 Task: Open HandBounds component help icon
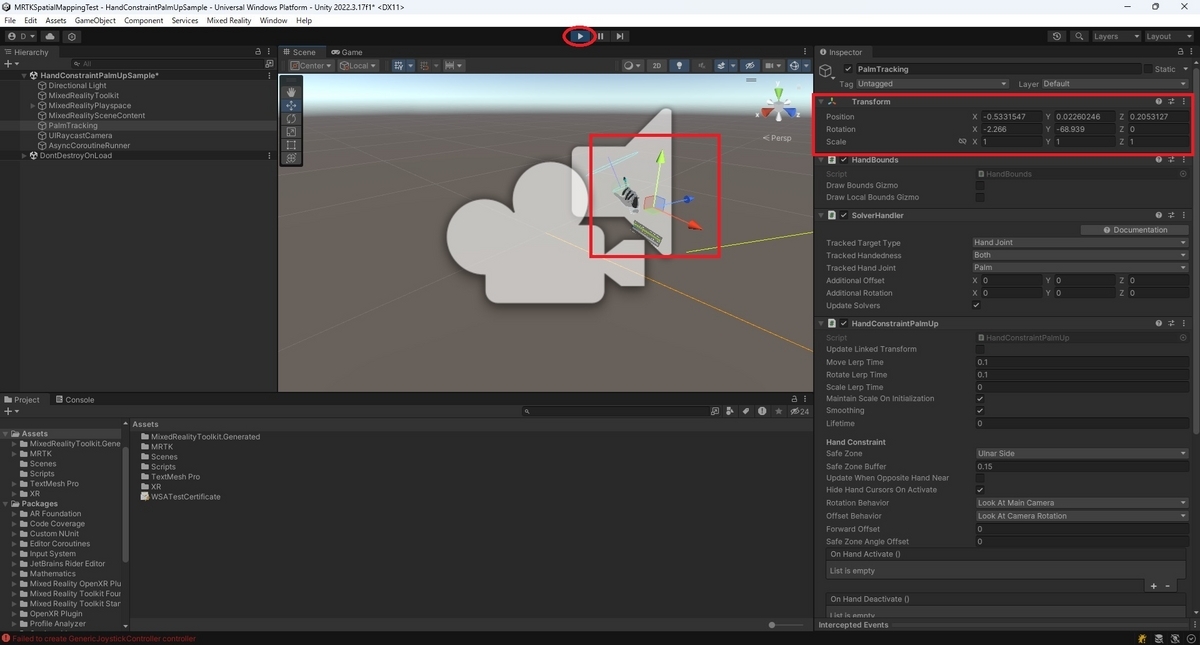(1159, 160)
